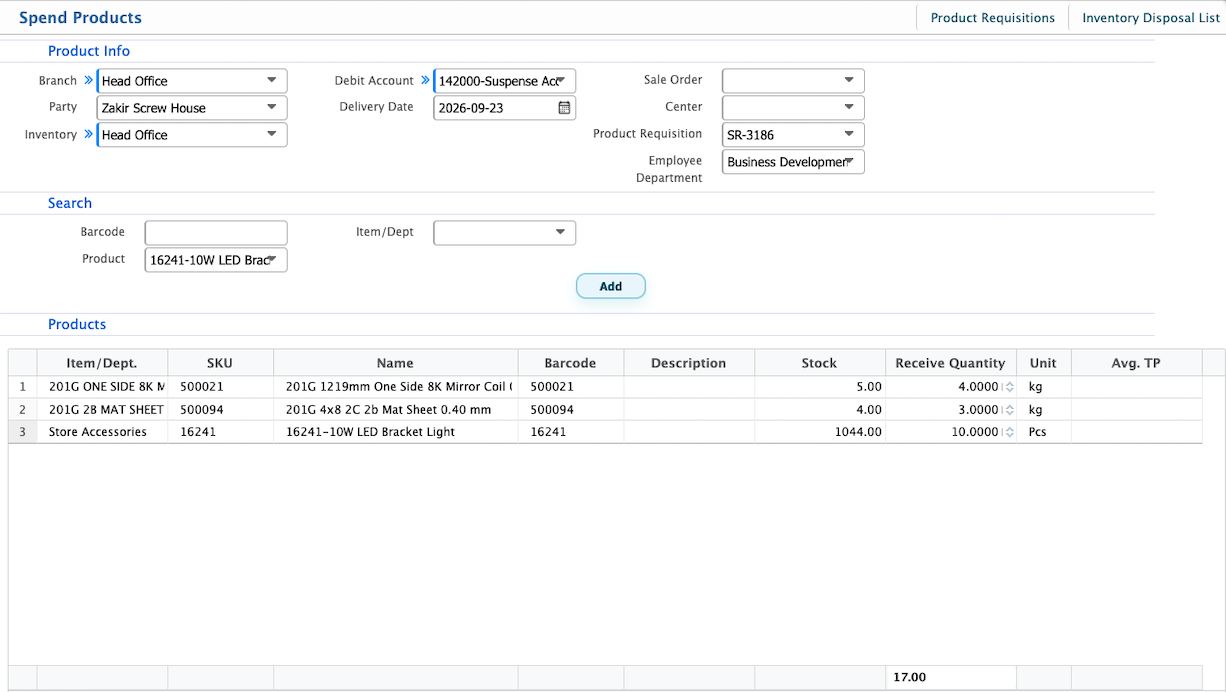1226x692 pixels.
Task: Click the Description column header
Action: point(689,363)
